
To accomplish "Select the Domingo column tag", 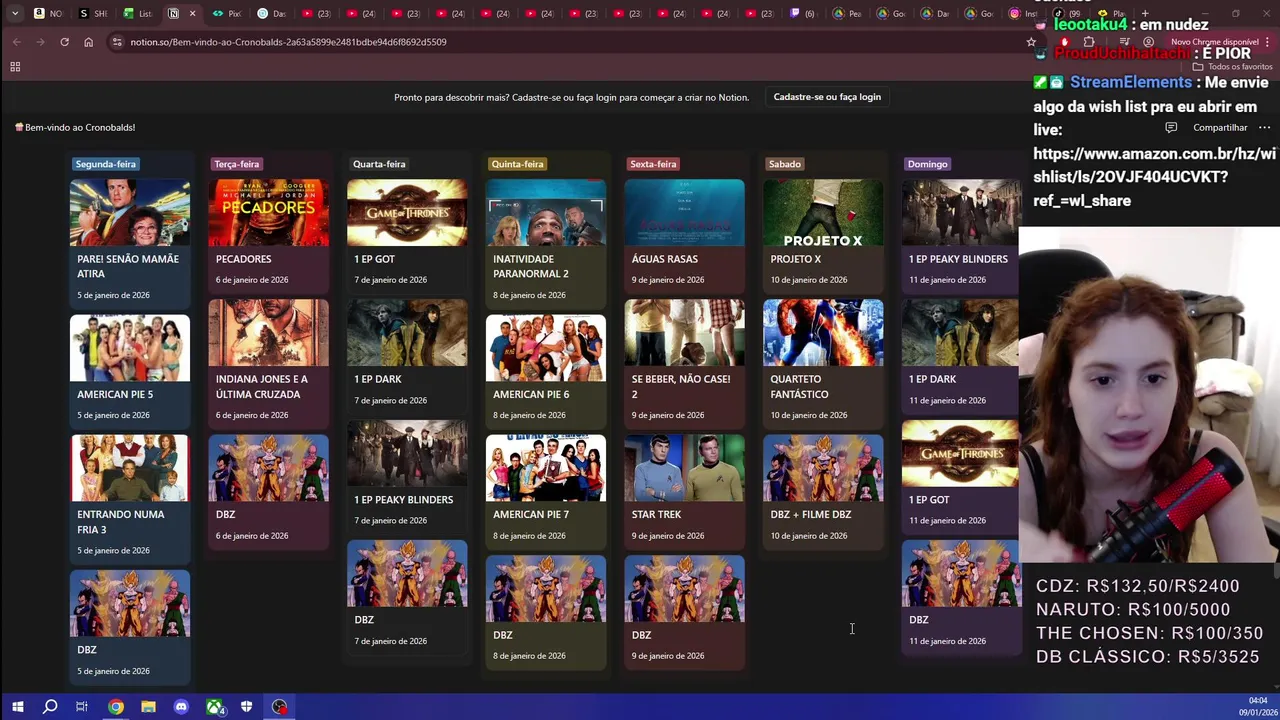I will tap(927, 164).
